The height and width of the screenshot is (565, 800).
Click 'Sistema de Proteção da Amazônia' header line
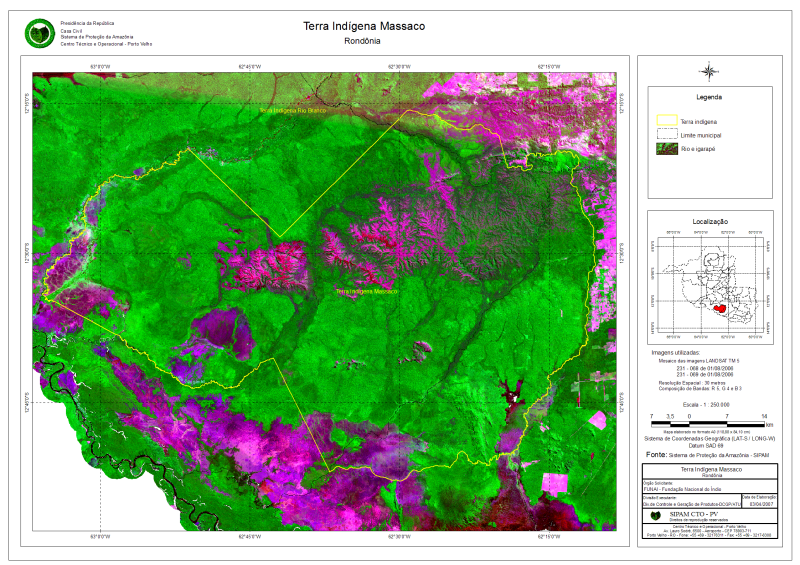click(97, 37)
